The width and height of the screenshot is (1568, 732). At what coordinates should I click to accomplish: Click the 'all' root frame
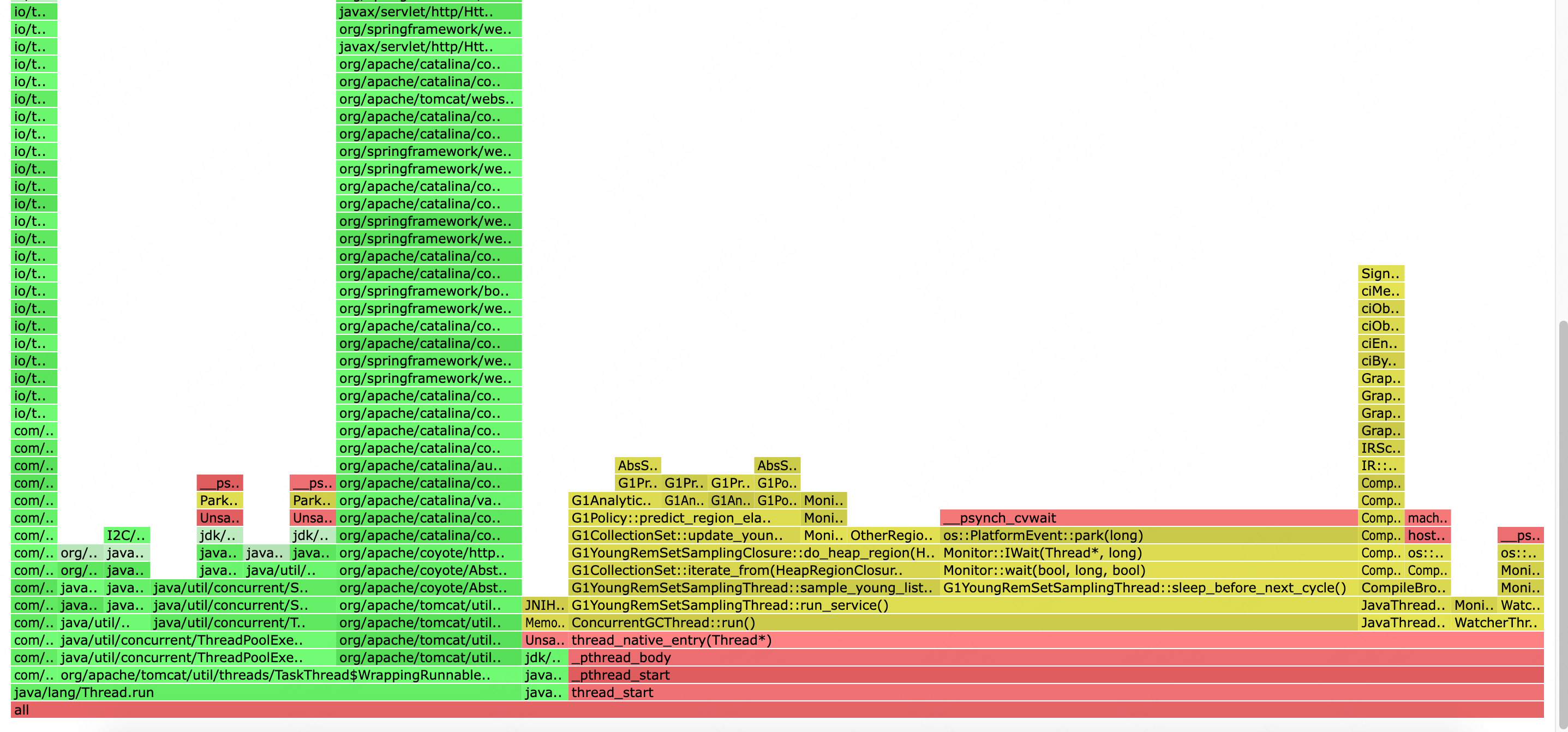(777, 710)
